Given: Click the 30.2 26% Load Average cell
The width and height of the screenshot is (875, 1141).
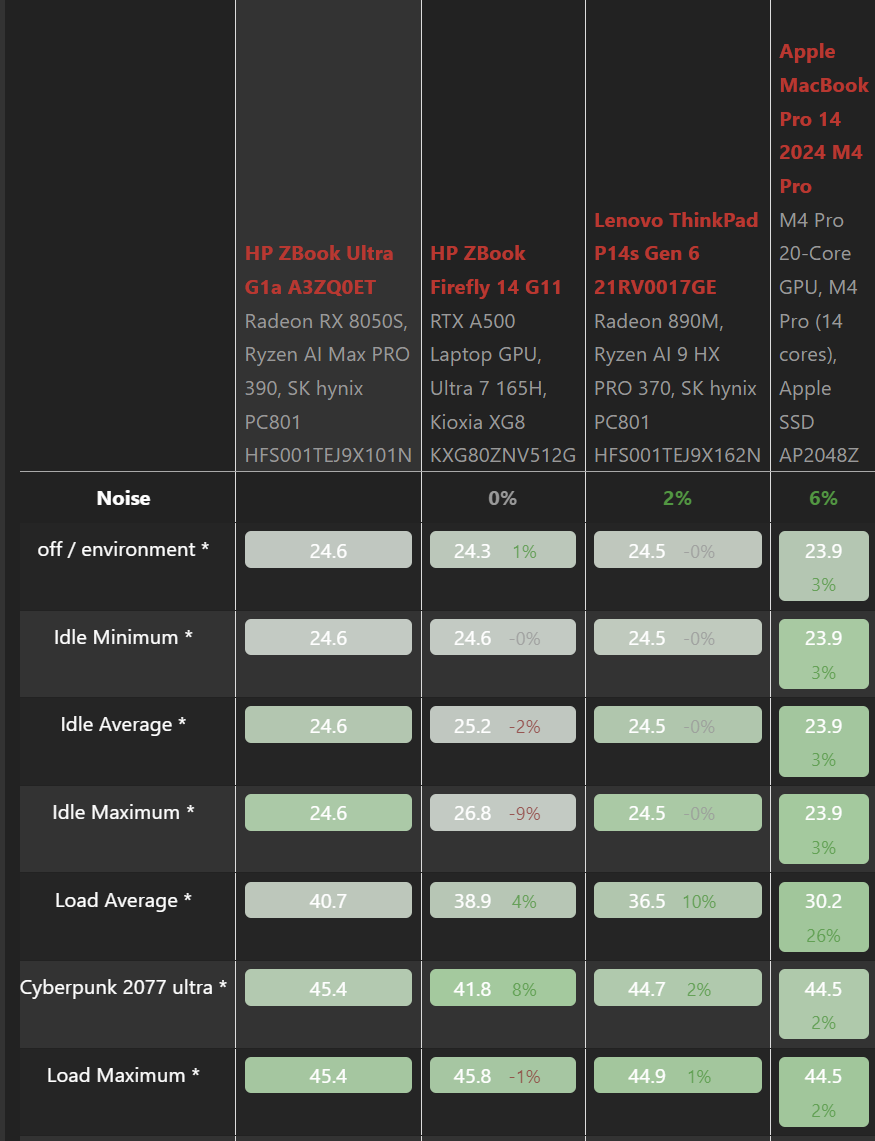Looking at the screenshot, I should click(823, 917).
